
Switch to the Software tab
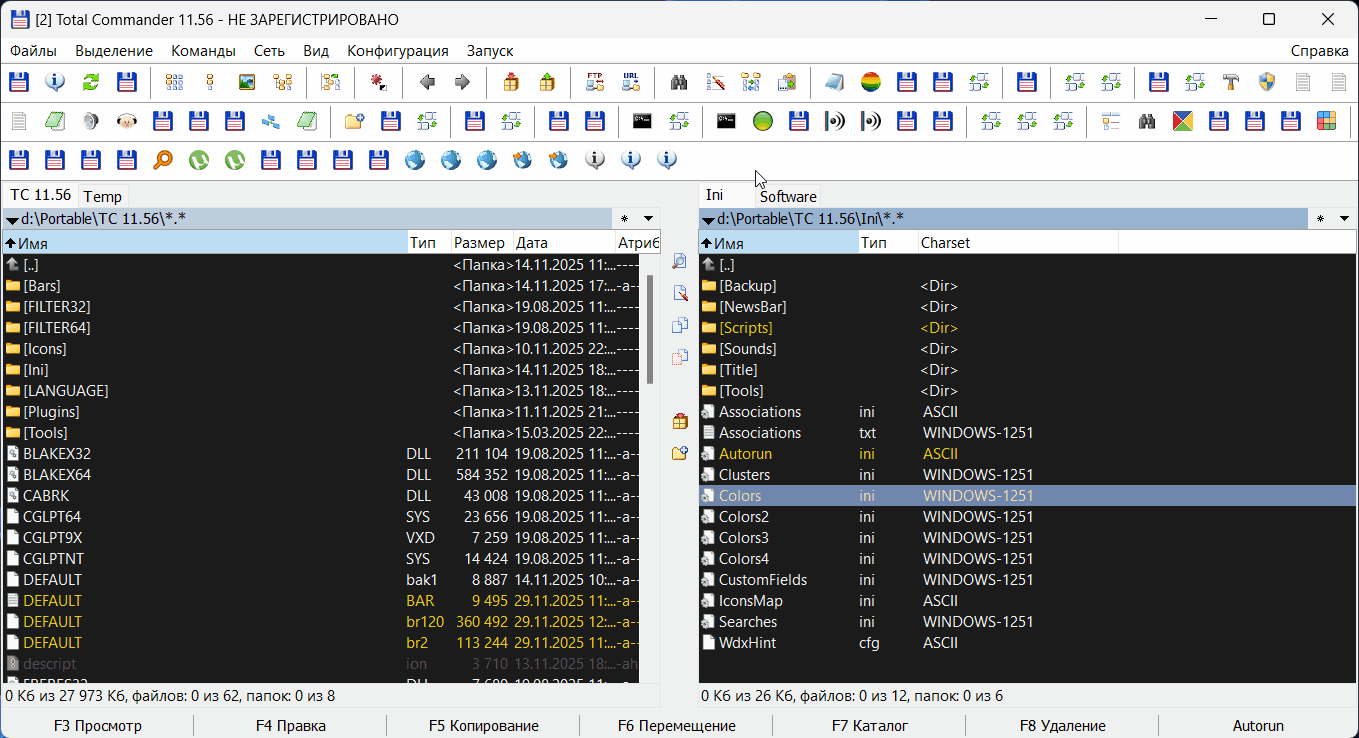[x=788, y=197]
